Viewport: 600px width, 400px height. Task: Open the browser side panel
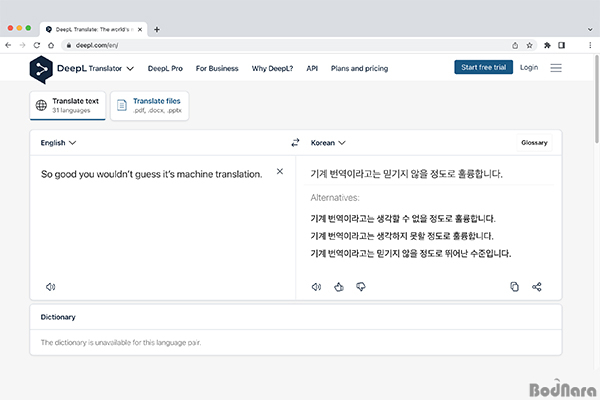pyautogui.click(x=561, y=45)
